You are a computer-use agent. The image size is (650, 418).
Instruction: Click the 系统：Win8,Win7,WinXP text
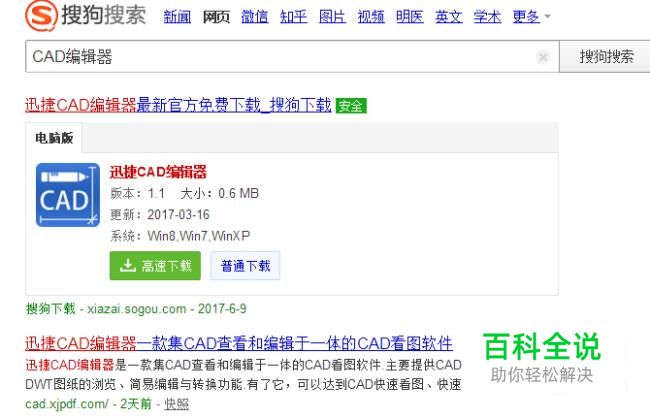point(180,236)
